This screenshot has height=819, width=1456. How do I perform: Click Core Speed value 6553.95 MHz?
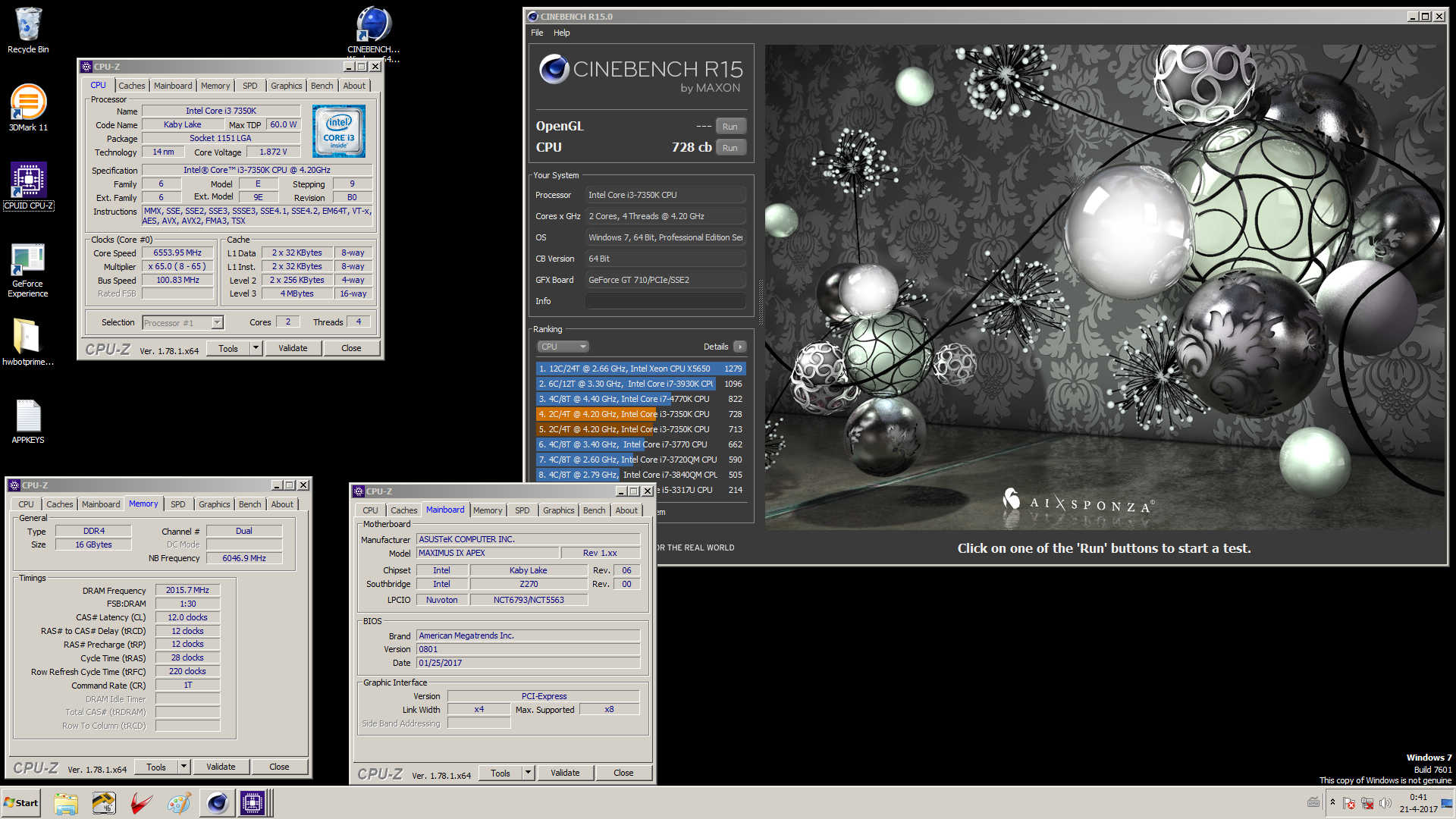click(177, 253)
